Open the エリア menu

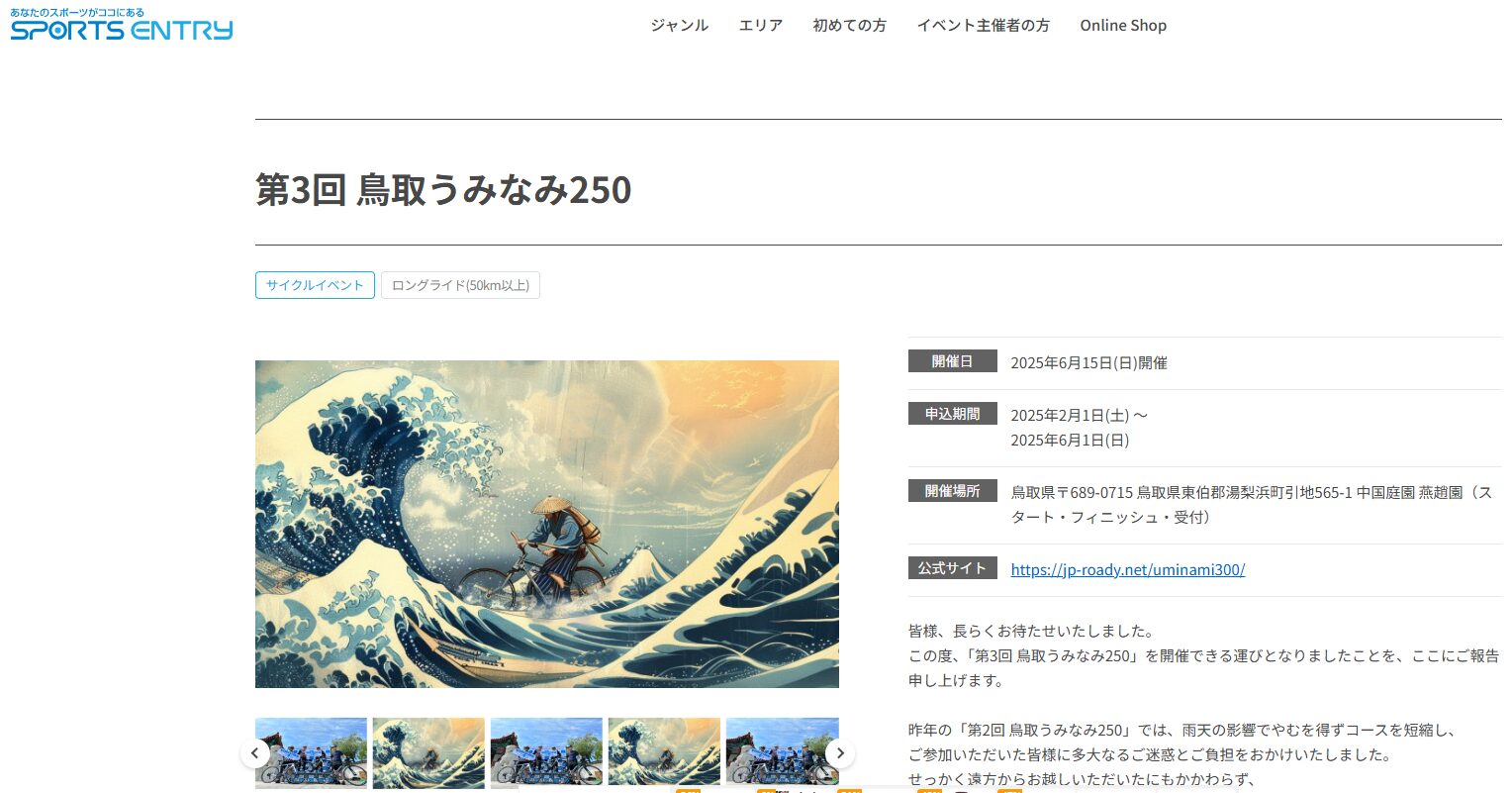coord(760,26)
